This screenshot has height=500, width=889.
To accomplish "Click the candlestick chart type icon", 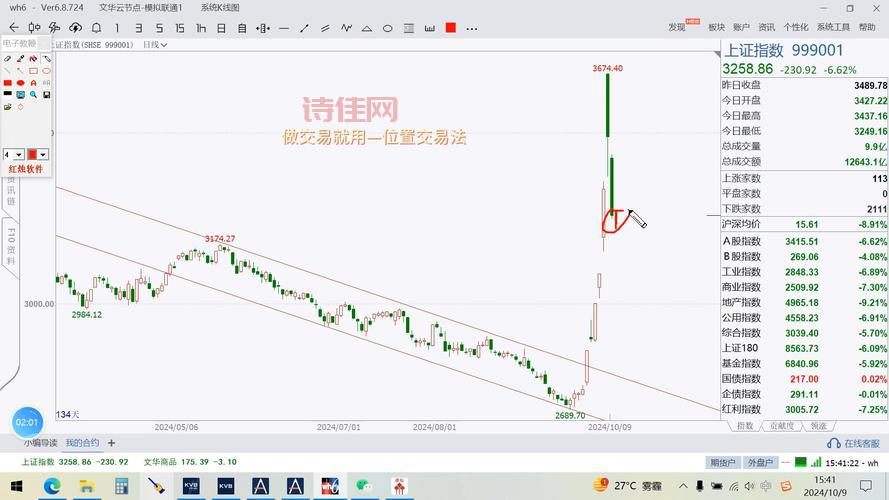I will pos(34,28).
